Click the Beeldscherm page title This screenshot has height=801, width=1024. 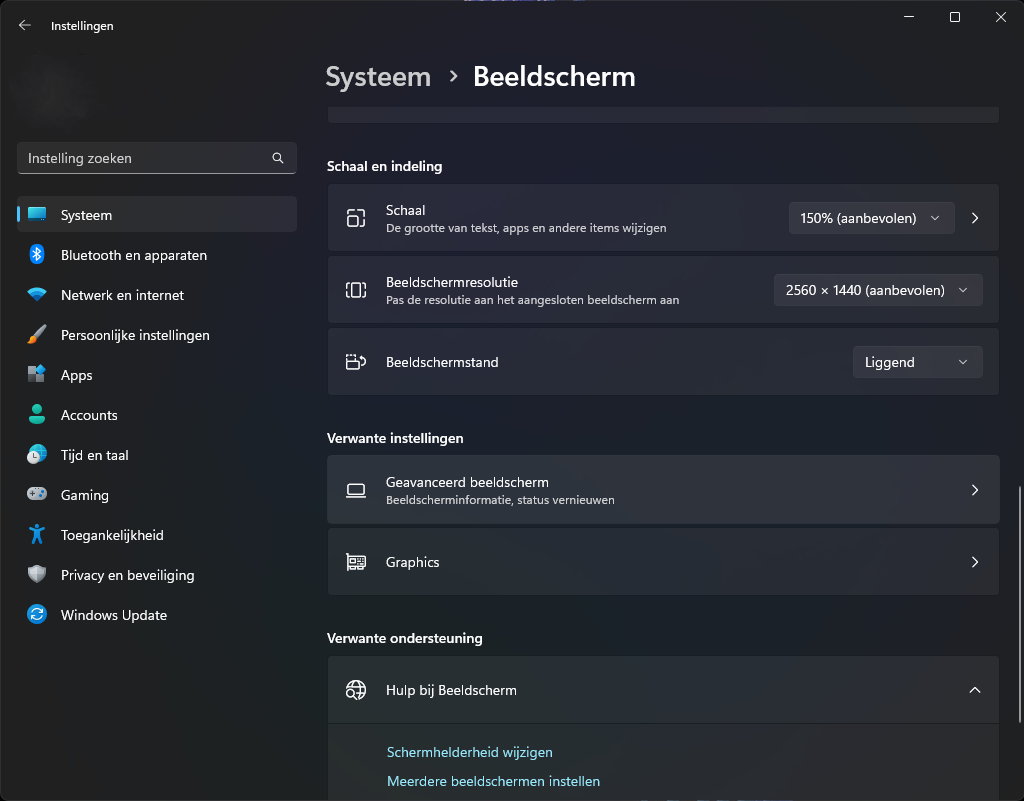pos(554,76)
